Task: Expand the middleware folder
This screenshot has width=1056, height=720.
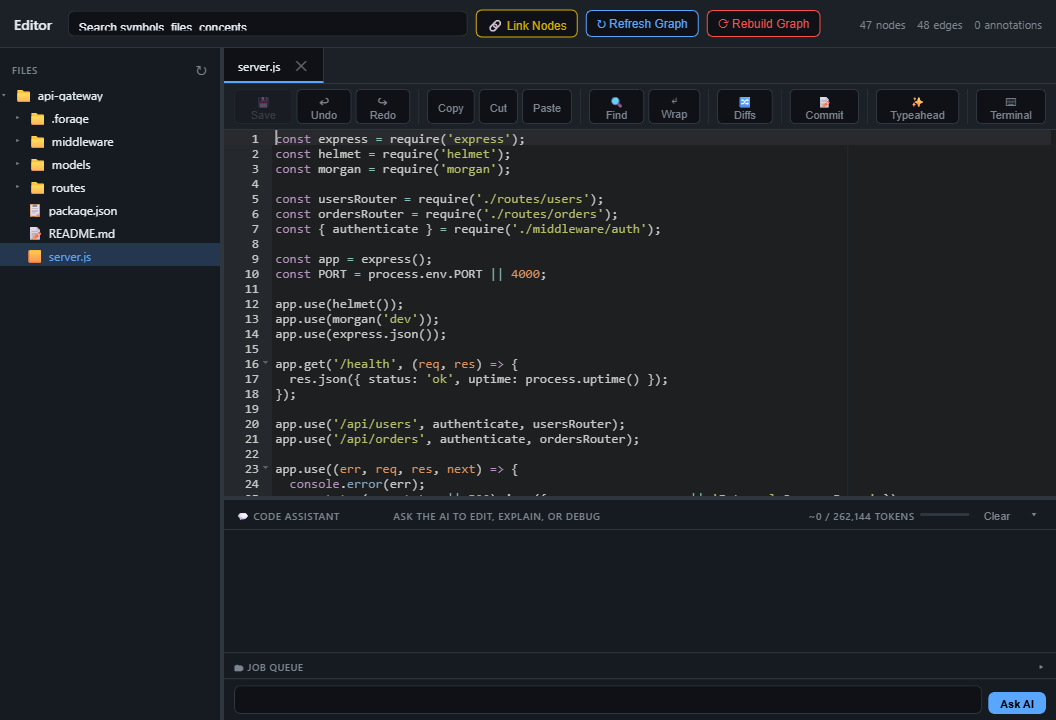Action: pyautogui.click(x=18, y=141)
